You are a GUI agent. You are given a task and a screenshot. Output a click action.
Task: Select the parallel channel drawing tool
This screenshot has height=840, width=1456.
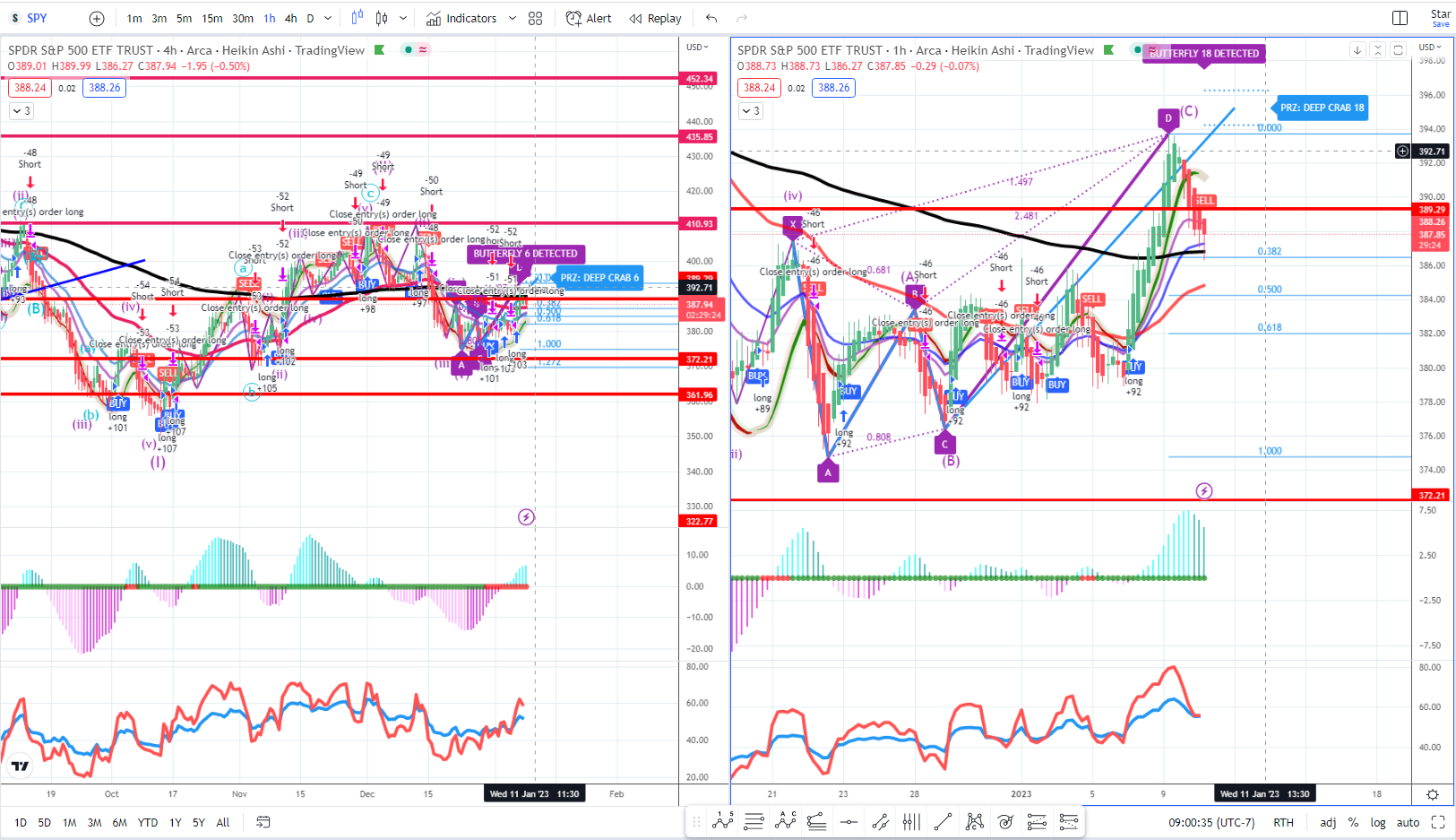pos(880,821)
